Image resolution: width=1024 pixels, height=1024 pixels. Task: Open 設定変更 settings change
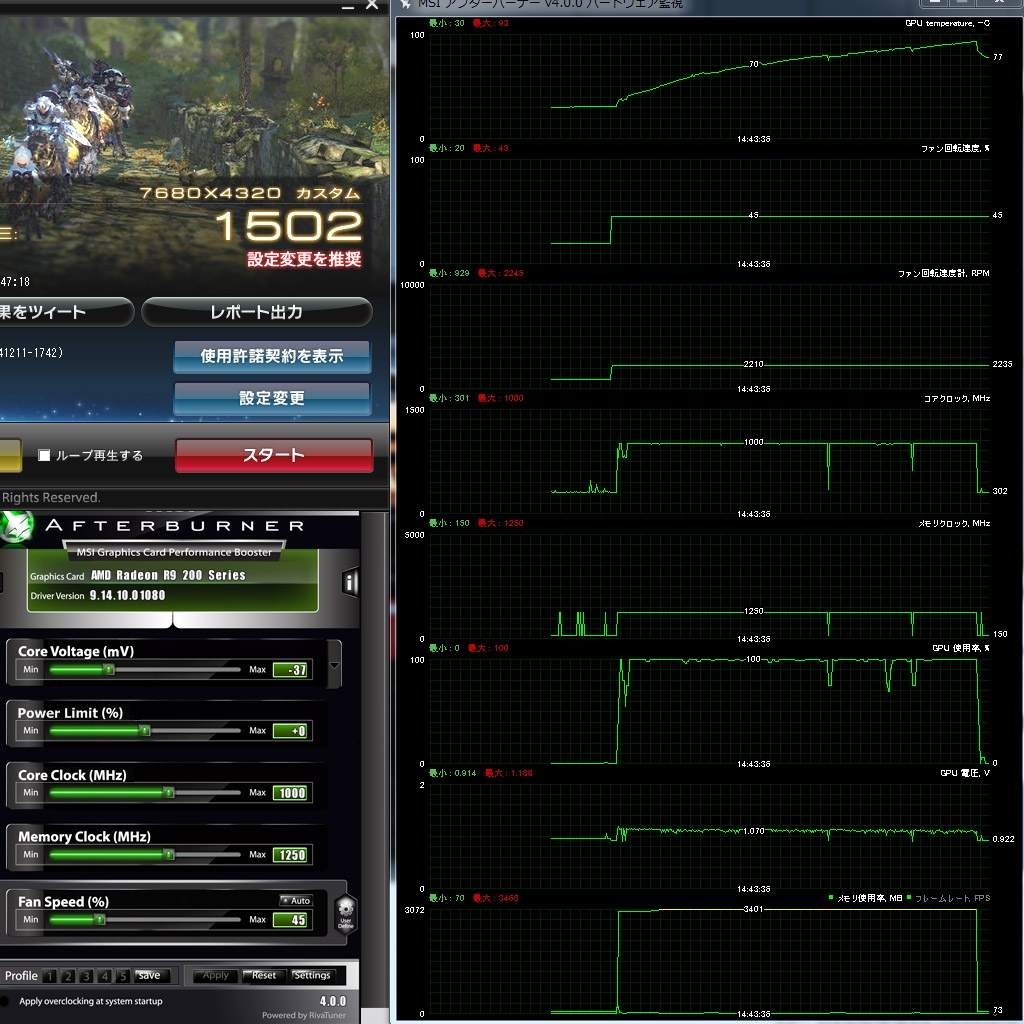click(272, 398)
